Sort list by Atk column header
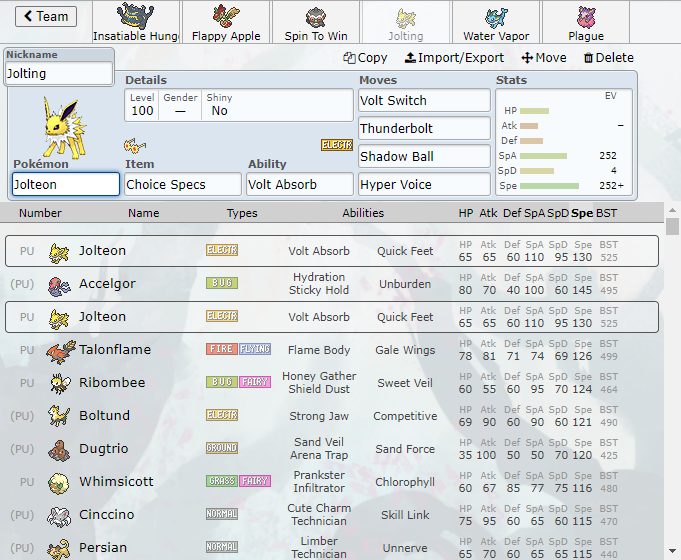This screenshot has height=560, width=681. pyautogui.click(x=488, y=213)
